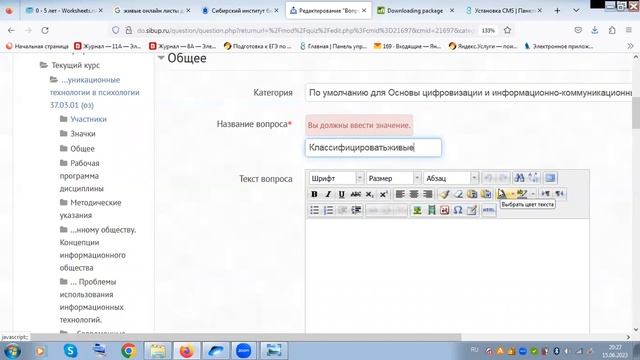Click the find binoculars icon

point(519,178)
